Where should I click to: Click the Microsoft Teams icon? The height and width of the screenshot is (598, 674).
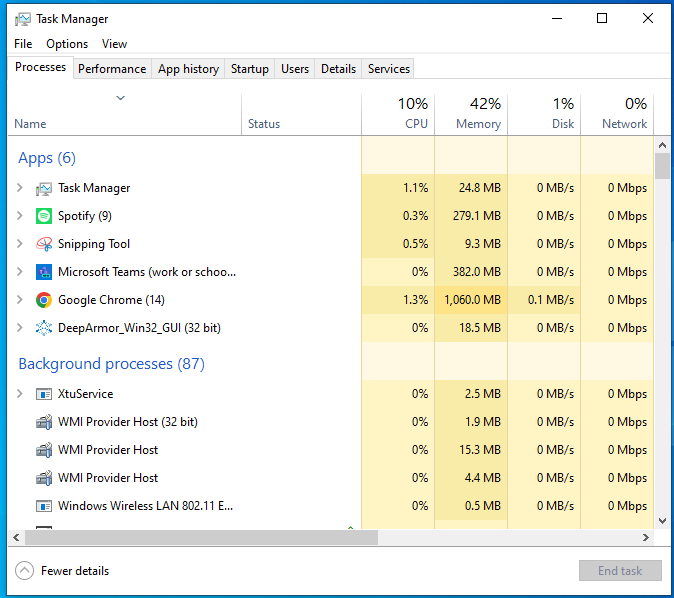[x=44, y=272]
